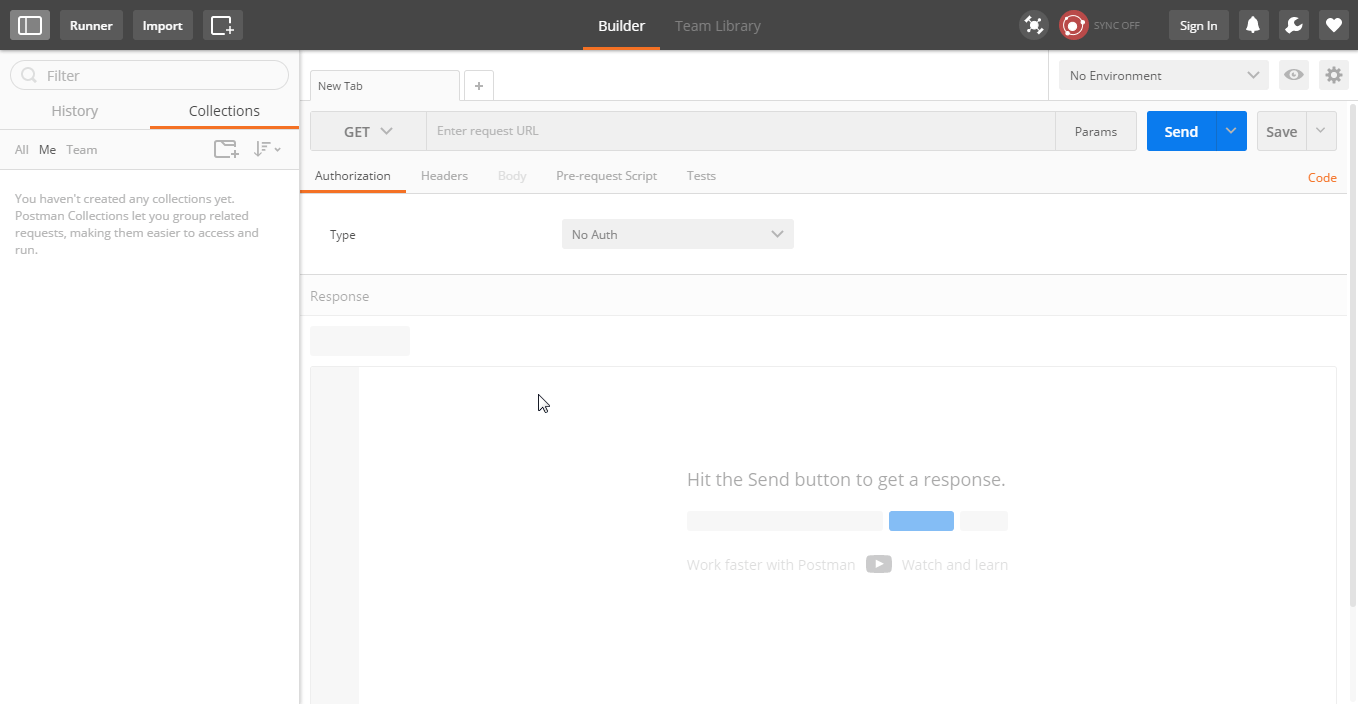This screenshot has height=704, width=1358.
Task: Expand the No Auth type dropdown
Action: click(677, 234)
